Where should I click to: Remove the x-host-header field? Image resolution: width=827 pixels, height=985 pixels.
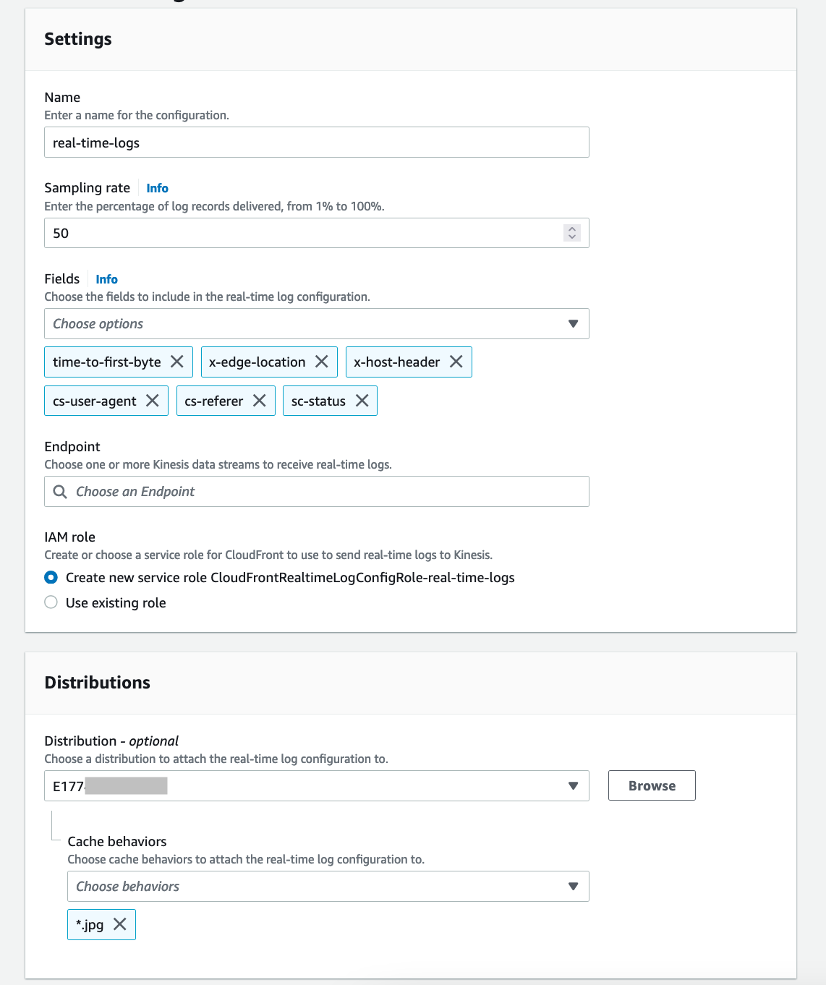[x=457, y=362]
